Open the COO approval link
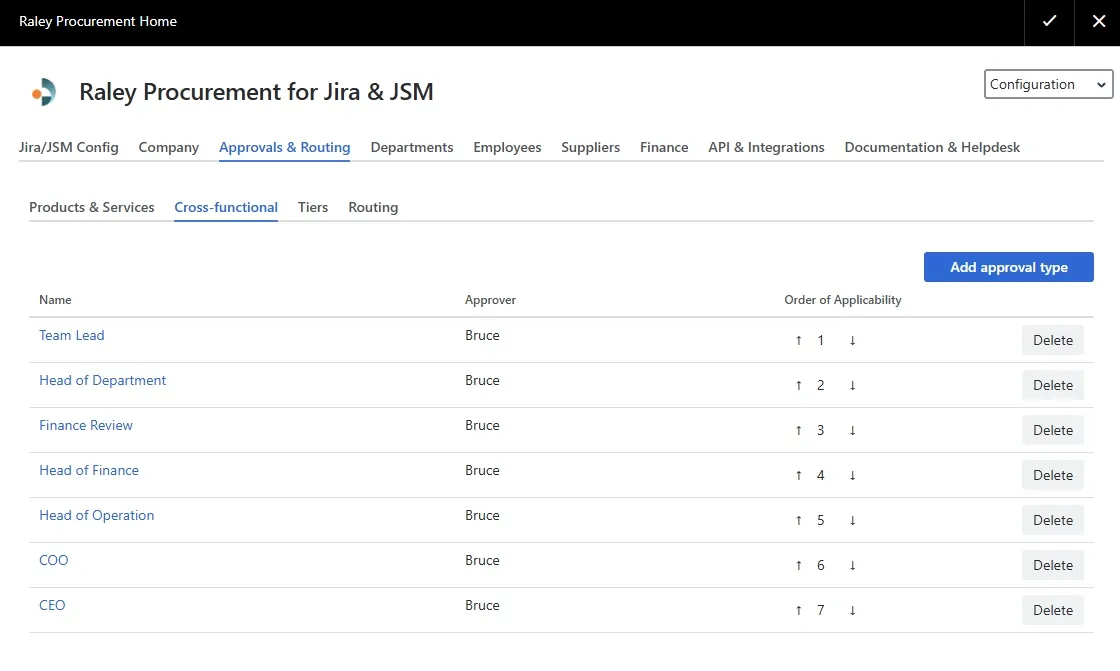The height and width of the screenshot is (671, 1120). [x=54, y=560]
